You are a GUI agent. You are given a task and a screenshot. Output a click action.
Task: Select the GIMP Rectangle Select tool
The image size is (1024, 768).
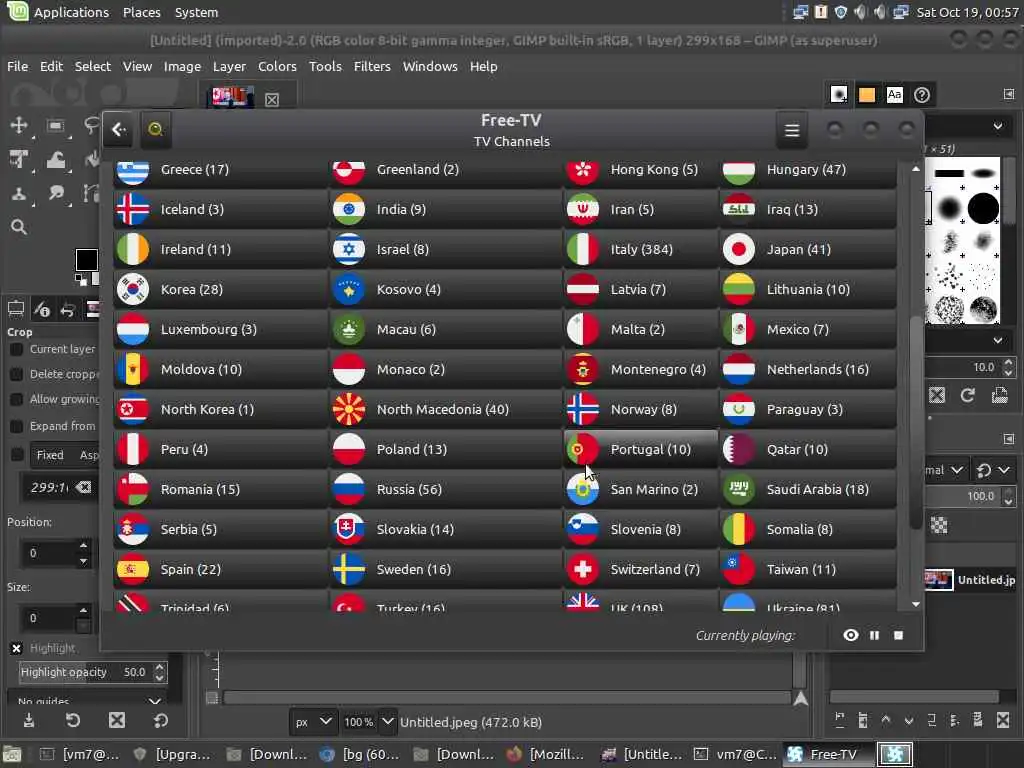click(x=55, y=125)
